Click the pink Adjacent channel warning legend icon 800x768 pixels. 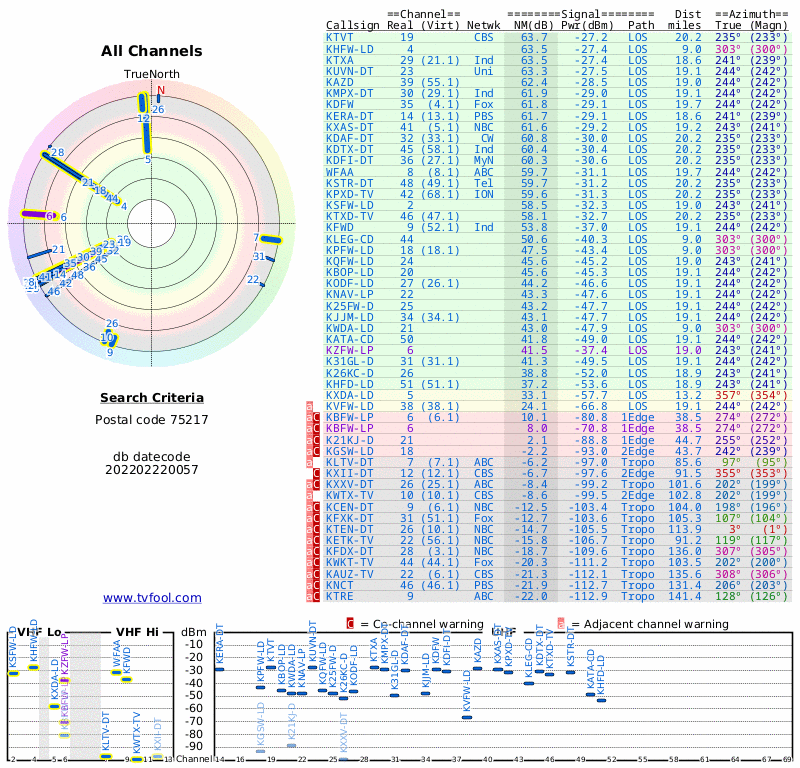(x=561, y=624)
